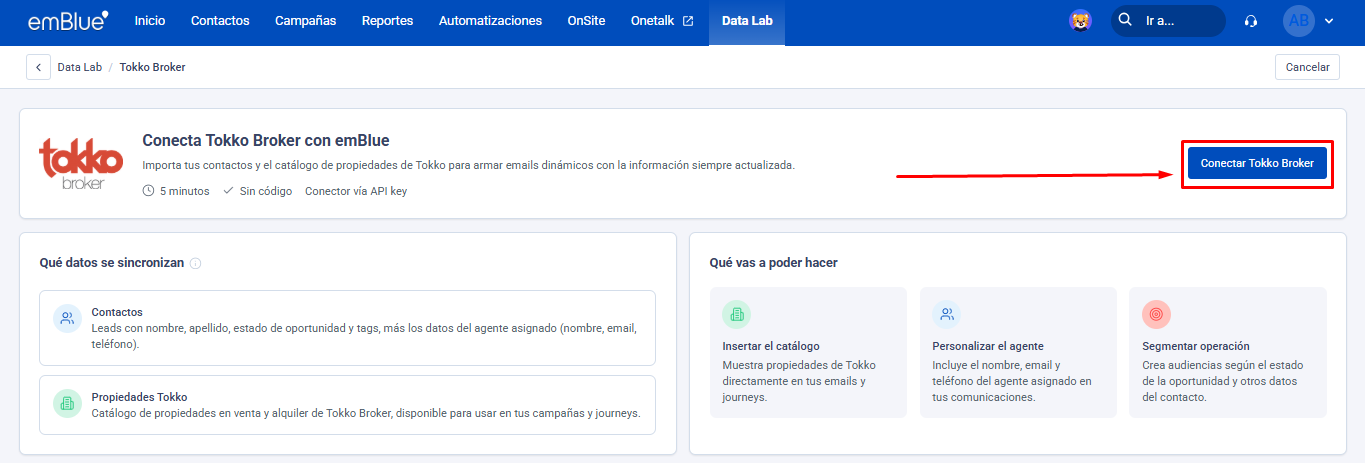Click the Propiedades Tokko data card
The width and height of the screenshot is (1365, 463).
pyautogui.click(x=347, y=405)
